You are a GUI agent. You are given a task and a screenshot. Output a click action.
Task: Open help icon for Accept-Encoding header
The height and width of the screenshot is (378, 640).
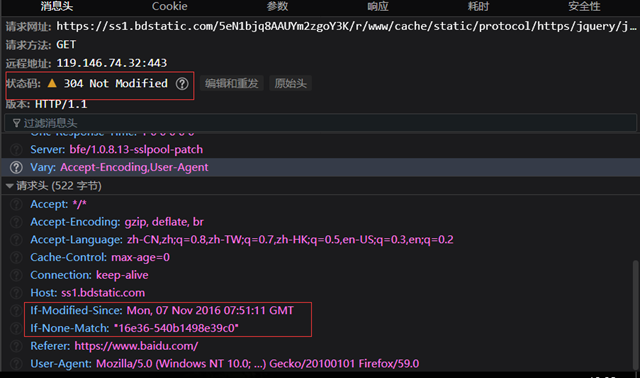pyautogui.click(x=16, y=222)
